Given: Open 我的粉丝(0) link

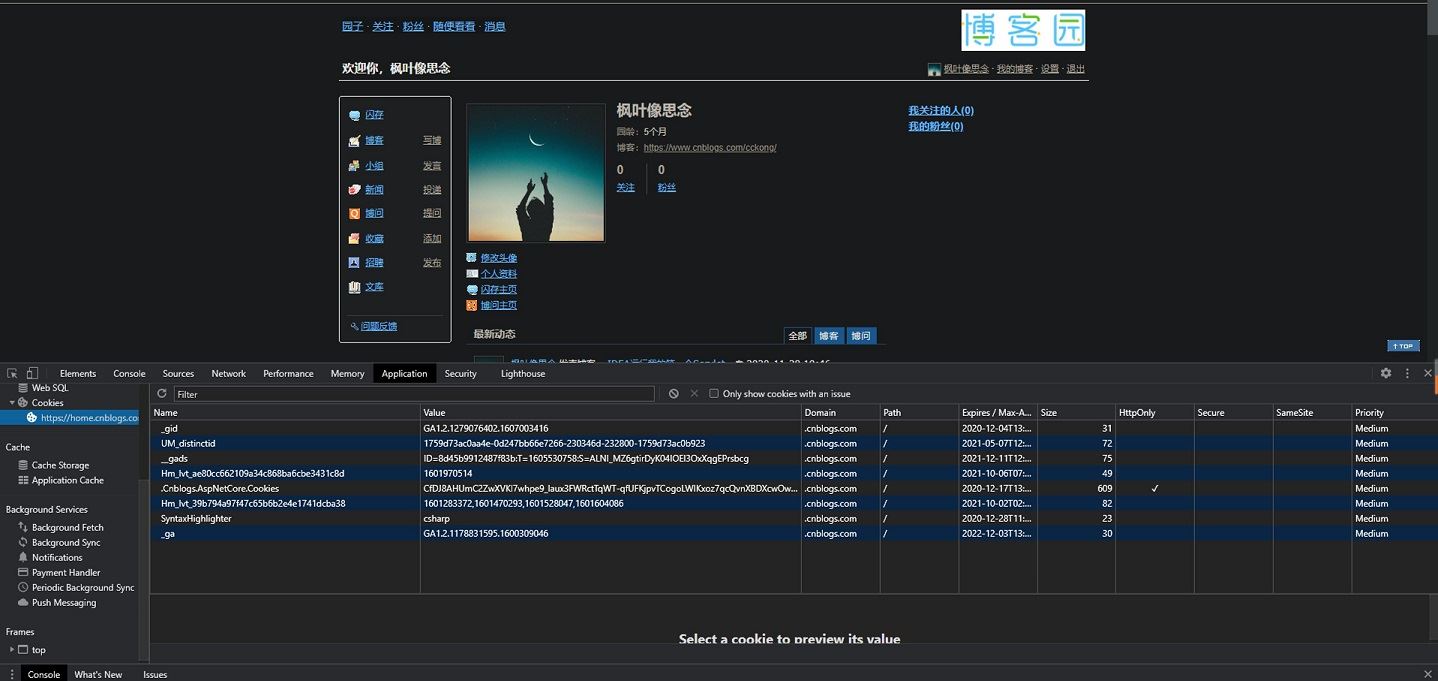Looking at the screenshot, I should coord(935,126).
